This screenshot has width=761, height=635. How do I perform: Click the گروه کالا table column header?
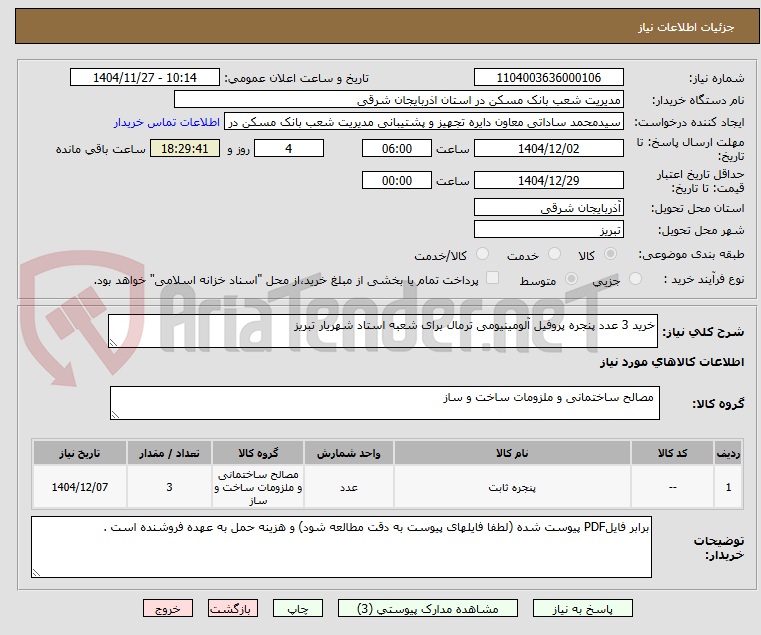coord(258,453)
